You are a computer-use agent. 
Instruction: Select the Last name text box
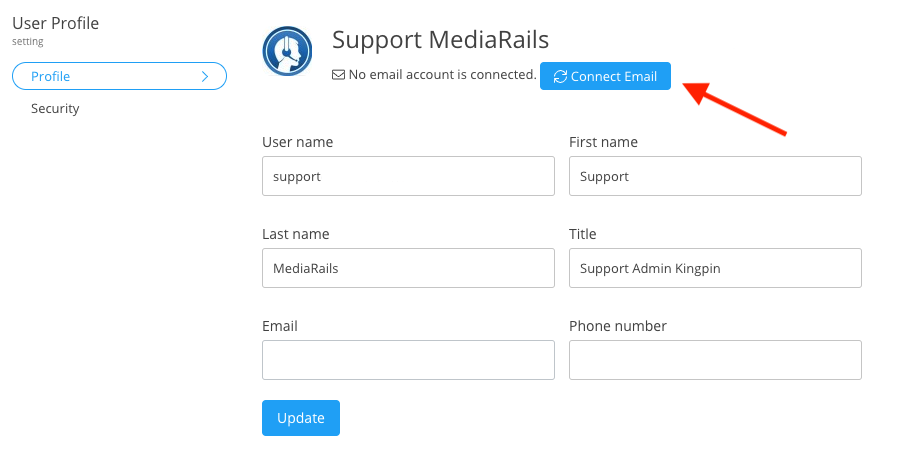(408, 268)
